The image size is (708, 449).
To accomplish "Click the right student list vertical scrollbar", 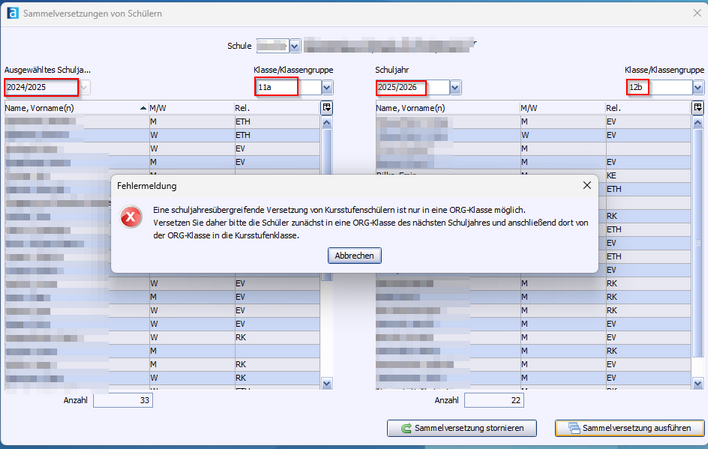I will pyautogui.click(x=698, y=250).
